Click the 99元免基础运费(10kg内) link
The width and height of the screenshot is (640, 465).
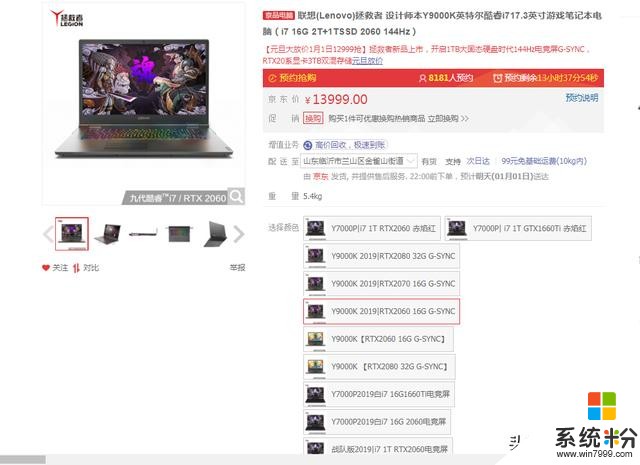pyautogui.click(x=544, y=161)
